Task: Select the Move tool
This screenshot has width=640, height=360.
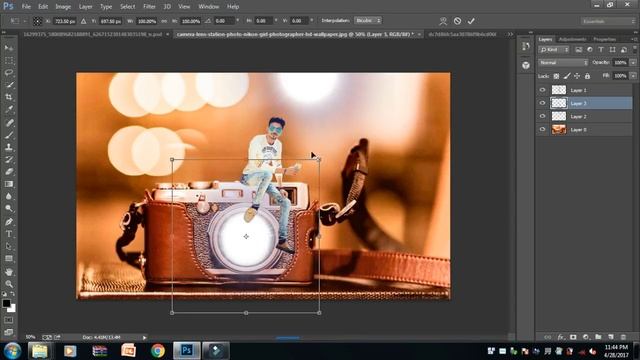Action: pyautogui.click(x=9, y=48)
